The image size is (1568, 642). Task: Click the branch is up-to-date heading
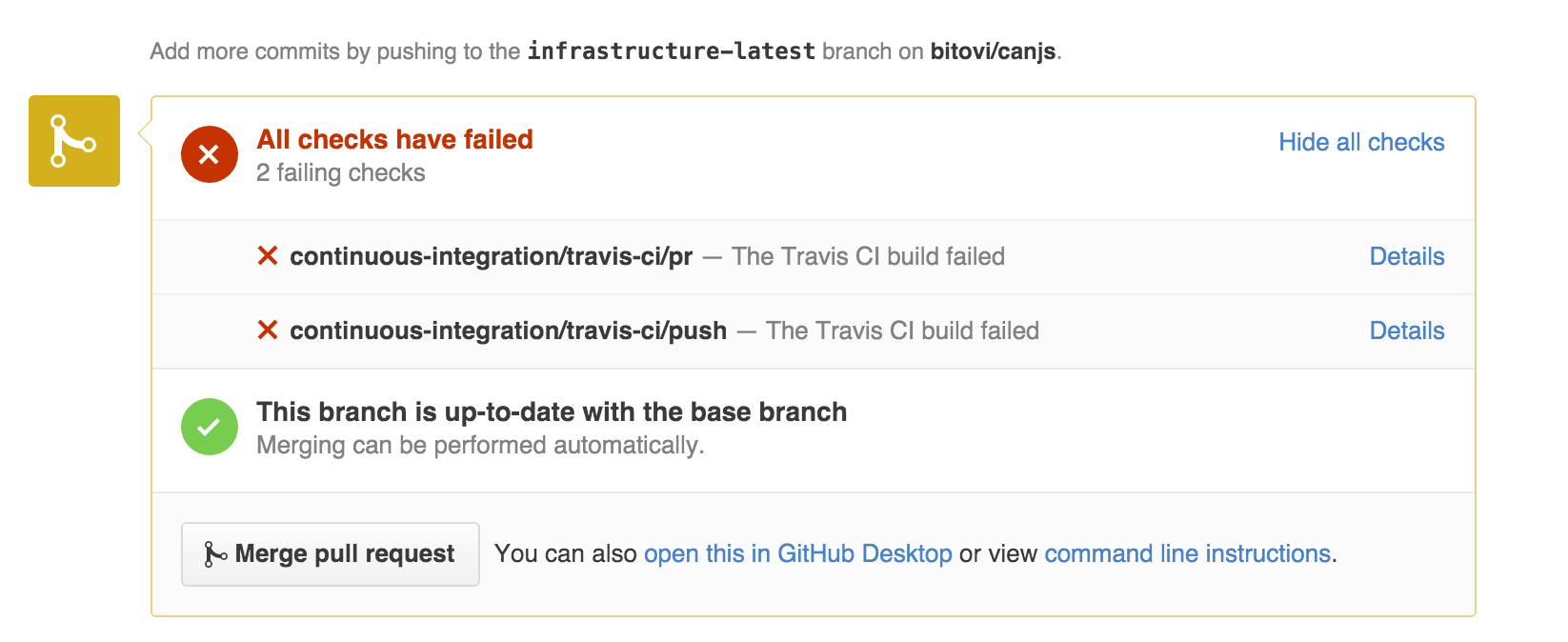[x=551, y=411]
